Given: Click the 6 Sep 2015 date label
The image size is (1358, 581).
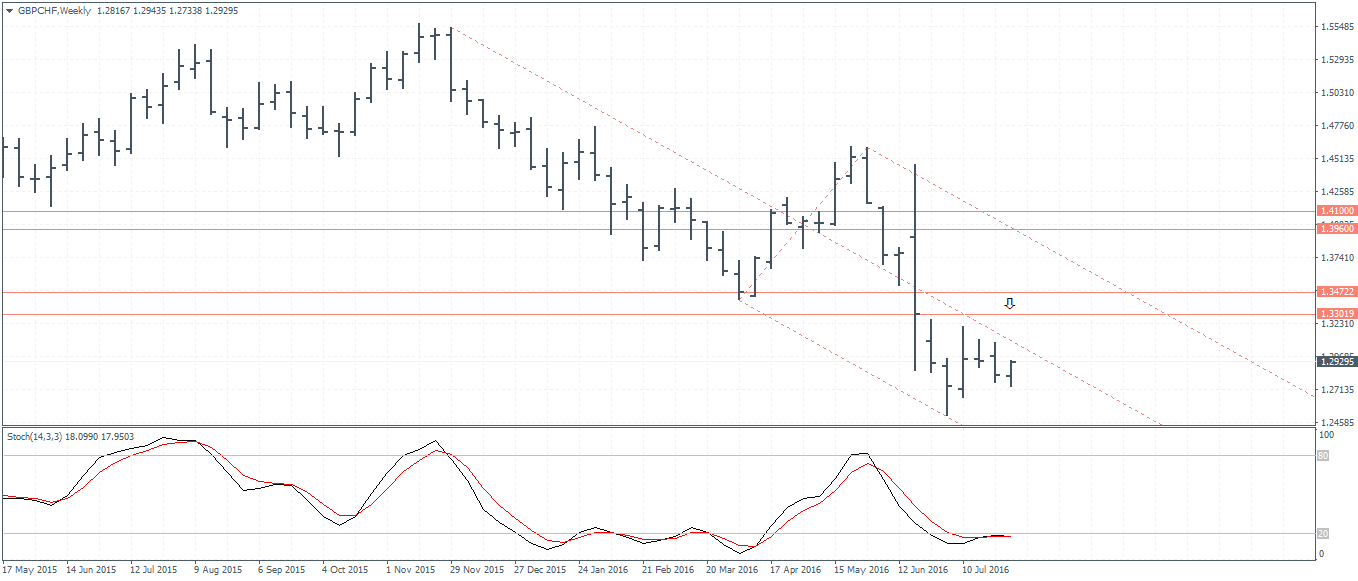Looking at the screenshot, I should click(284, 570).
